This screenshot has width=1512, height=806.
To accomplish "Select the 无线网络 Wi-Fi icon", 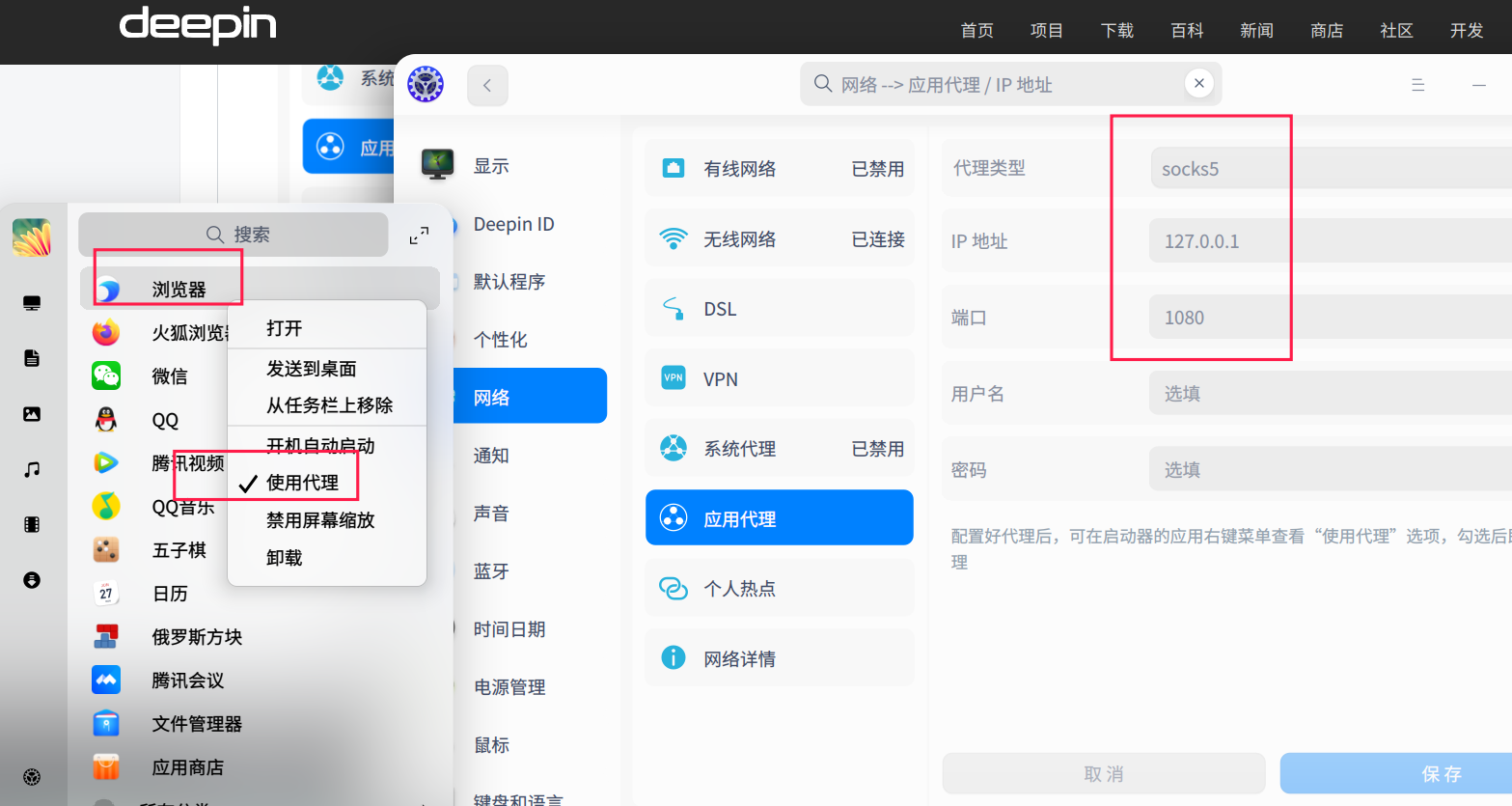I will tap(674, 238).
